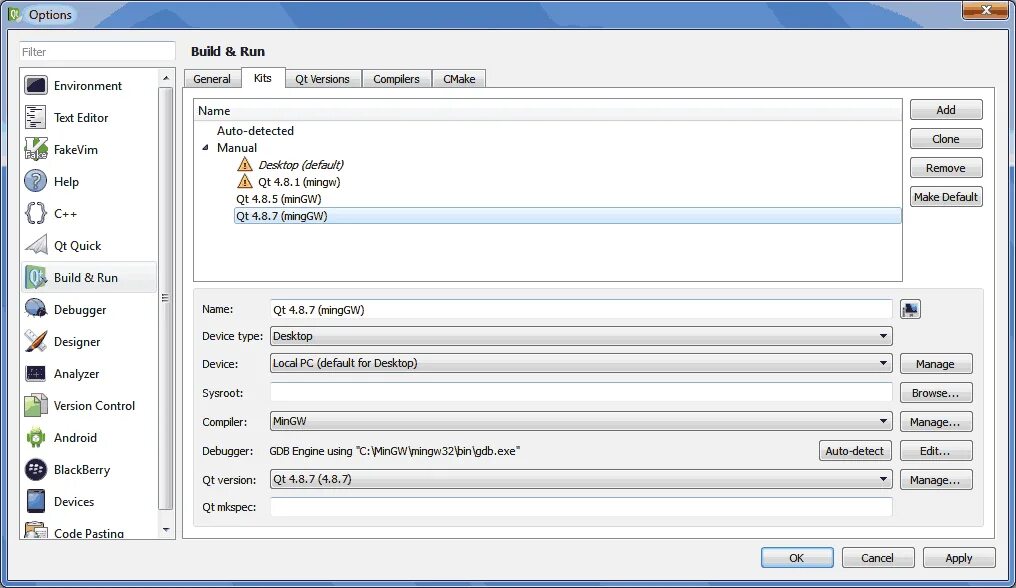This screenshot has width=1016, height=588.
Task: Close the Options dialog
Action: coord(985,10)
